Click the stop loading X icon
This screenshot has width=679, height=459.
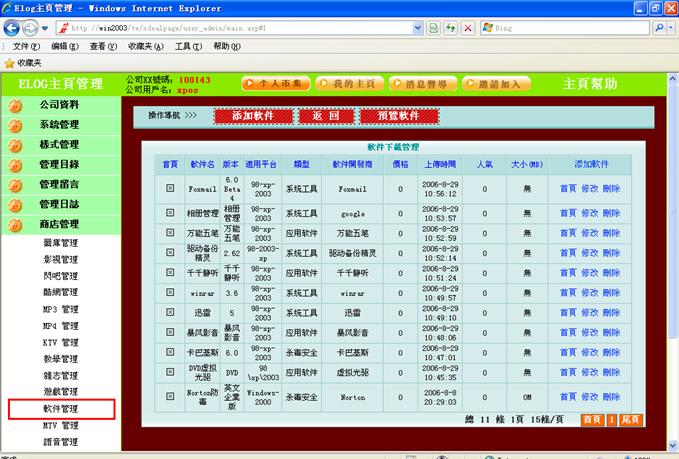467,28
